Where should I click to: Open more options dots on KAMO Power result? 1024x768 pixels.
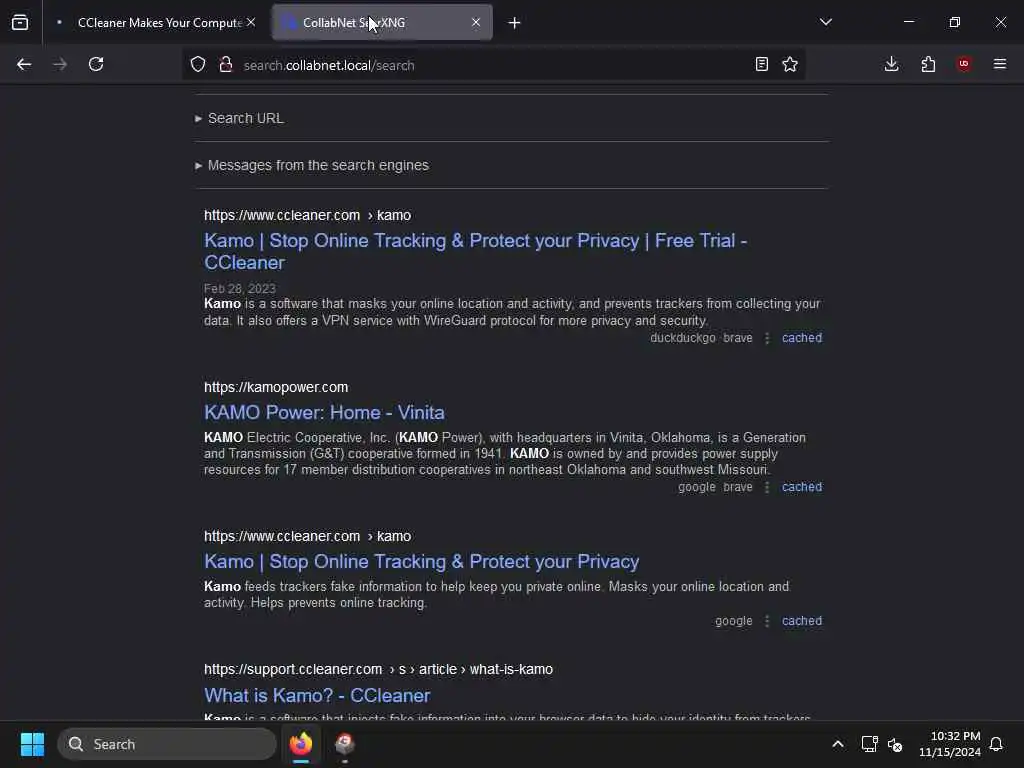click(x=767, y=488)
